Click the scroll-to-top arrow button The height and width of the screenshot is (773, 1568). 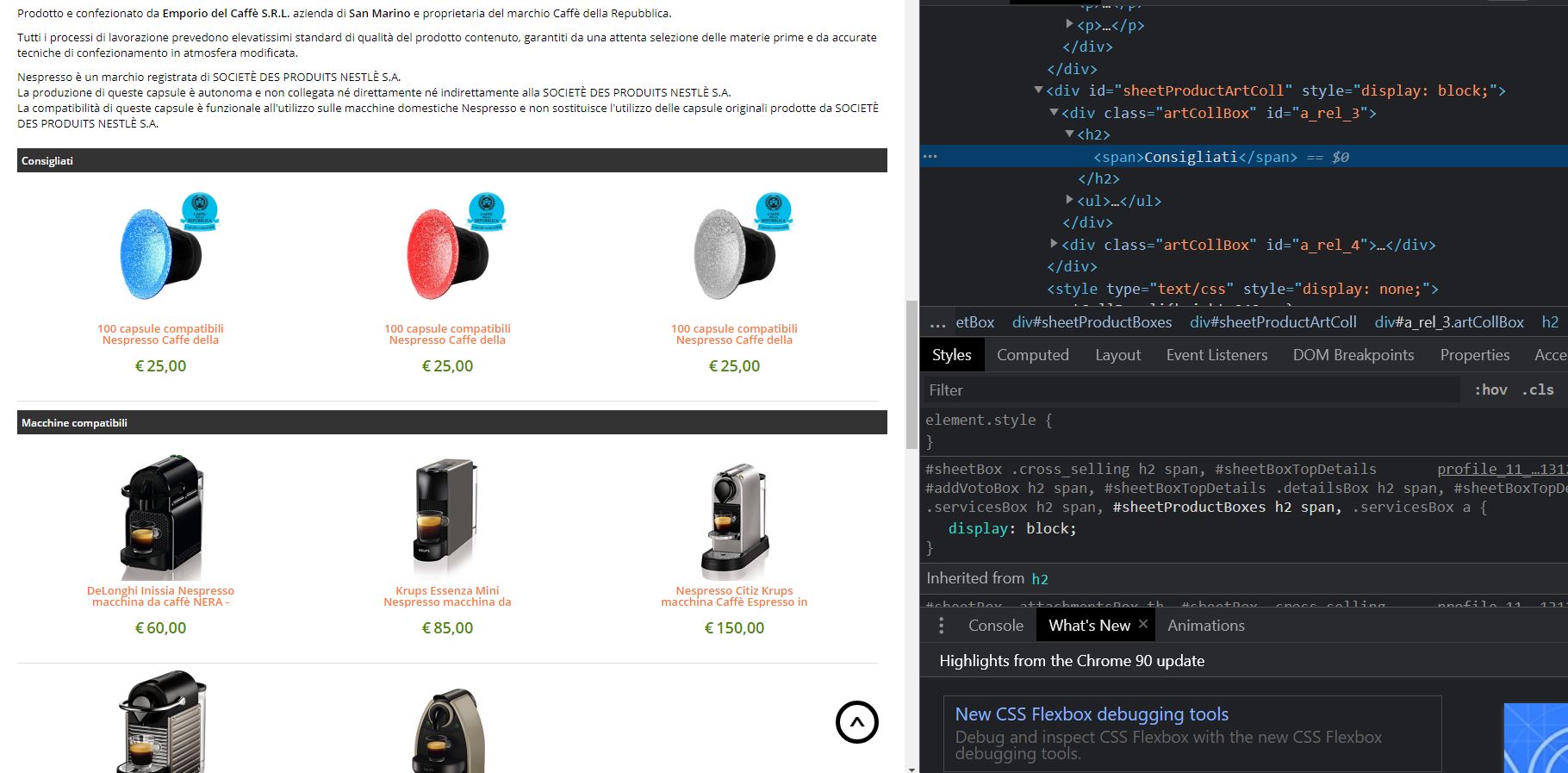(856, 722)
